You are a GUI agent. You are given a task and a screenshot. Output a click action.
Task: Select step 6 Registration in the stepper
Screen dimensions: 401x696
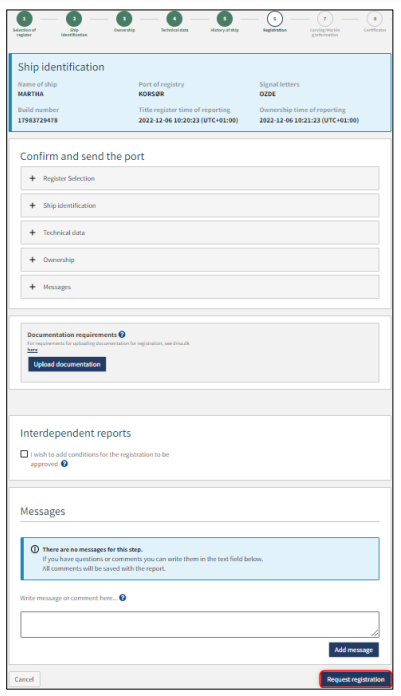pyautogui.click(x=275, y=19)
